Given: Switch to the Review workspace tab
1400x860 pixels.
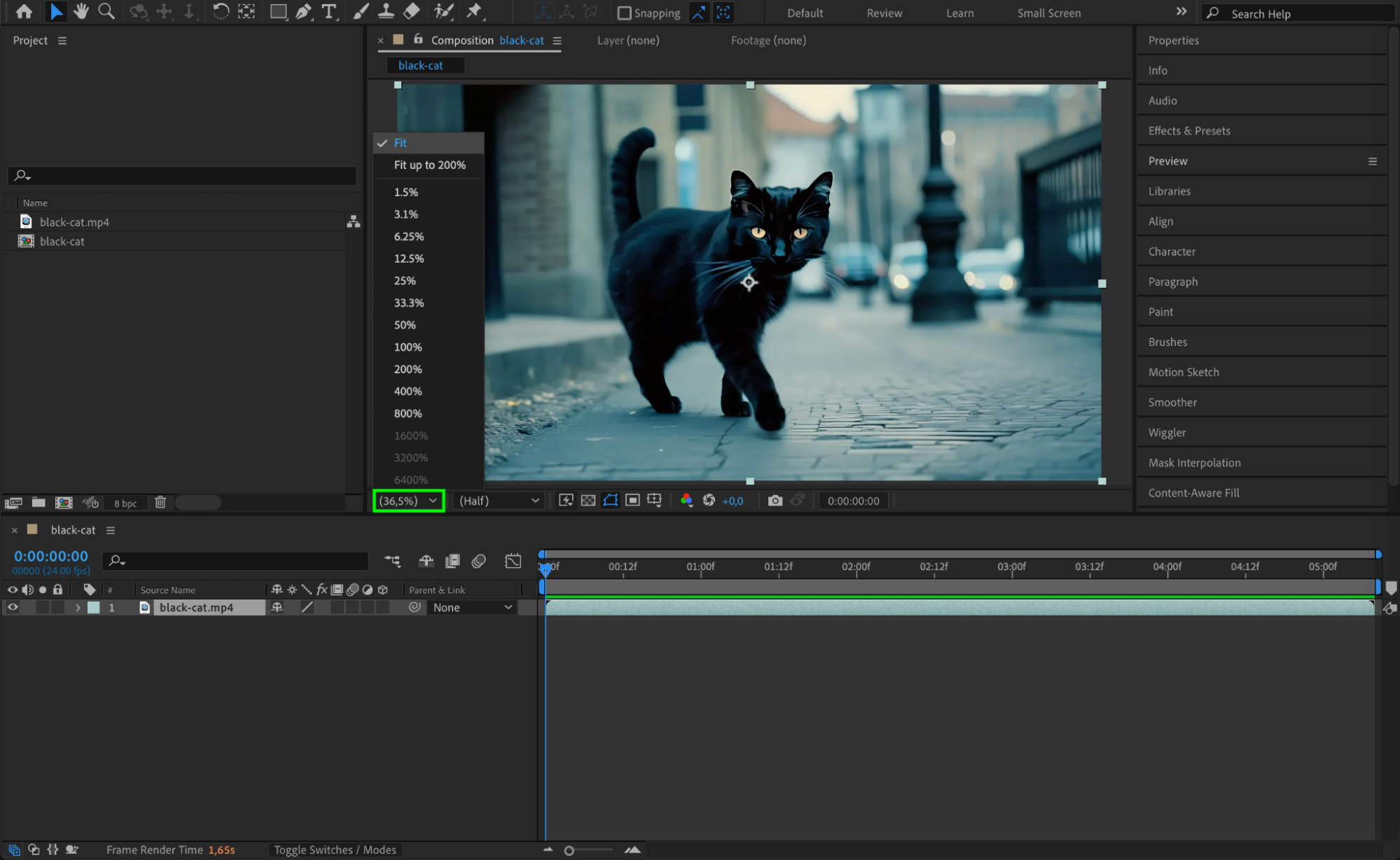Looking at the screenshot, I should 884,13.
